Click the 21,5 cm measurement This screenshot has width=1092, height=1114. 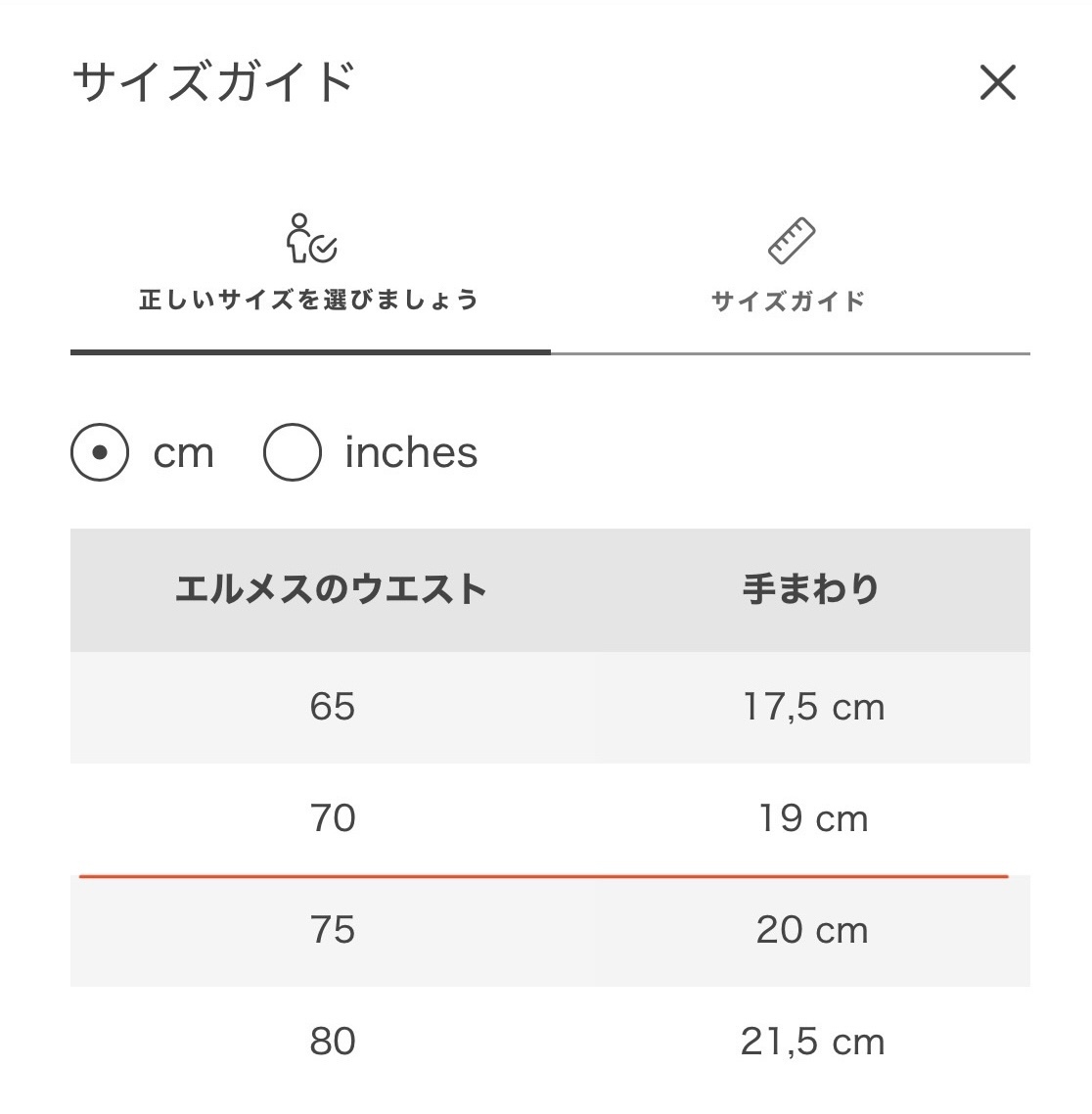[812, 1042]
